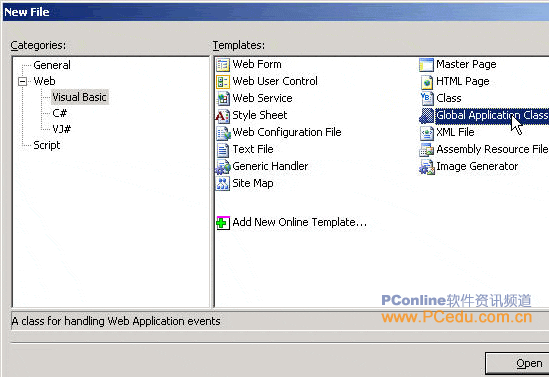Screen dimensions: 549x377
Task: Choose the Generic Handler icon
Action: click(223, 167)
